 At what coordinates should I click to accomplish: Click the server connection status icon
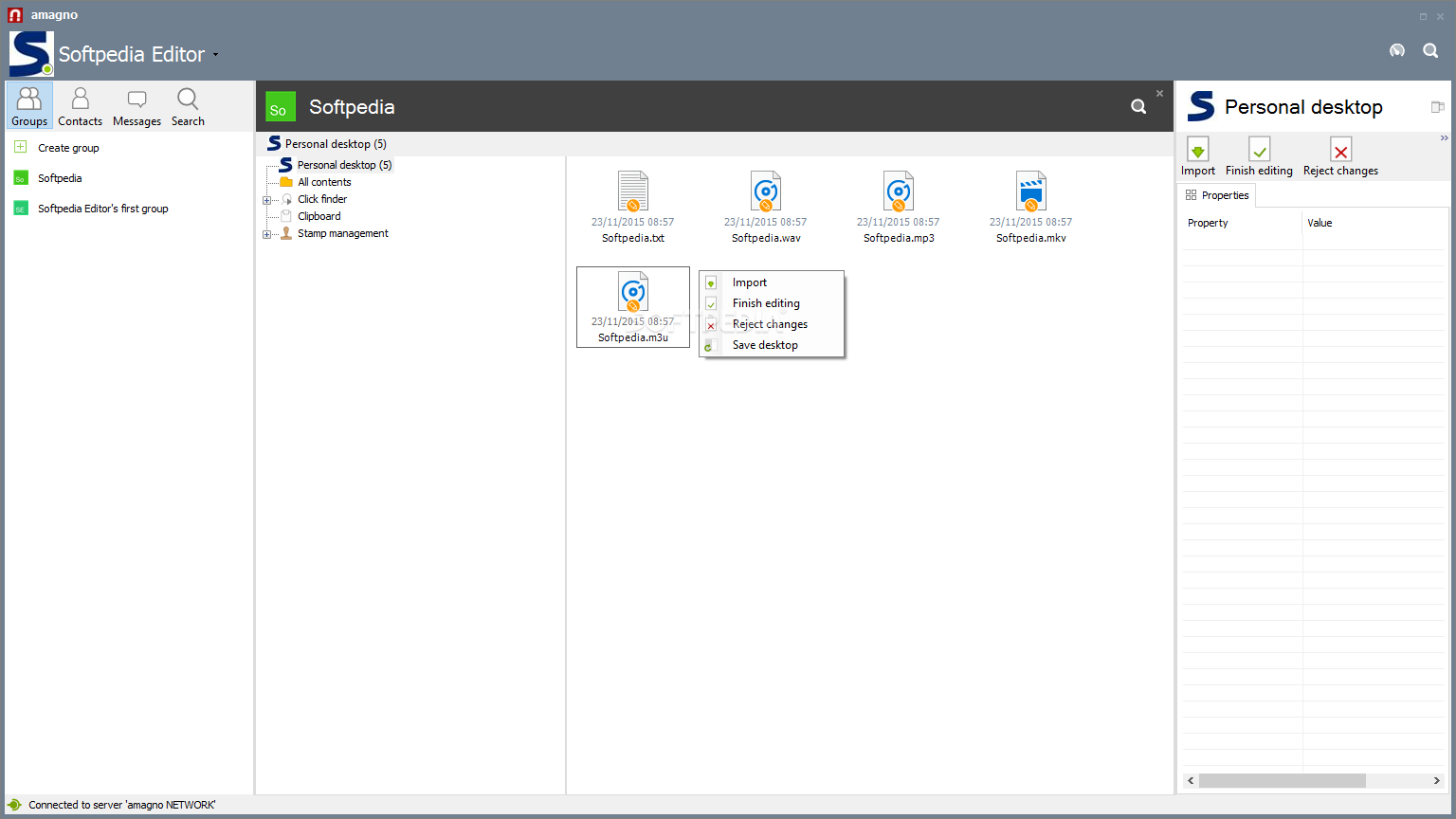pyautogui.click(x=14, y=805)
